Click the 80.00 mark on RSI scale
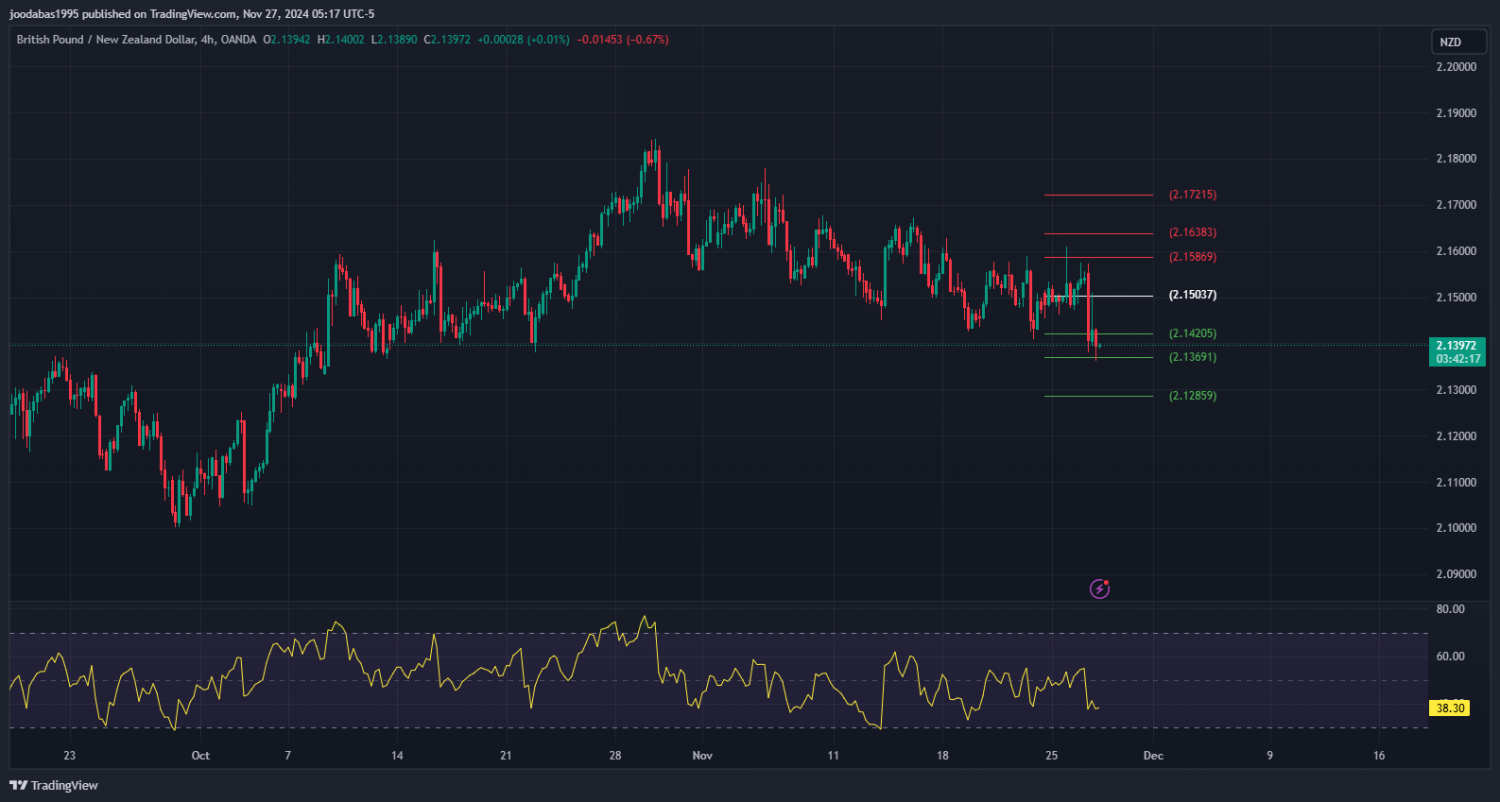This screenshot has height=802, width=1500. 1450,609
